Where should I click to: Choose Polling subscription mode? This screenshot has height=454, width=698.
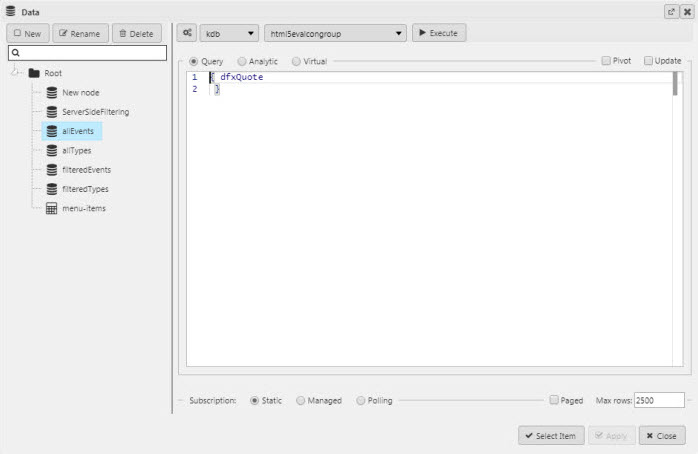(361, 400)
